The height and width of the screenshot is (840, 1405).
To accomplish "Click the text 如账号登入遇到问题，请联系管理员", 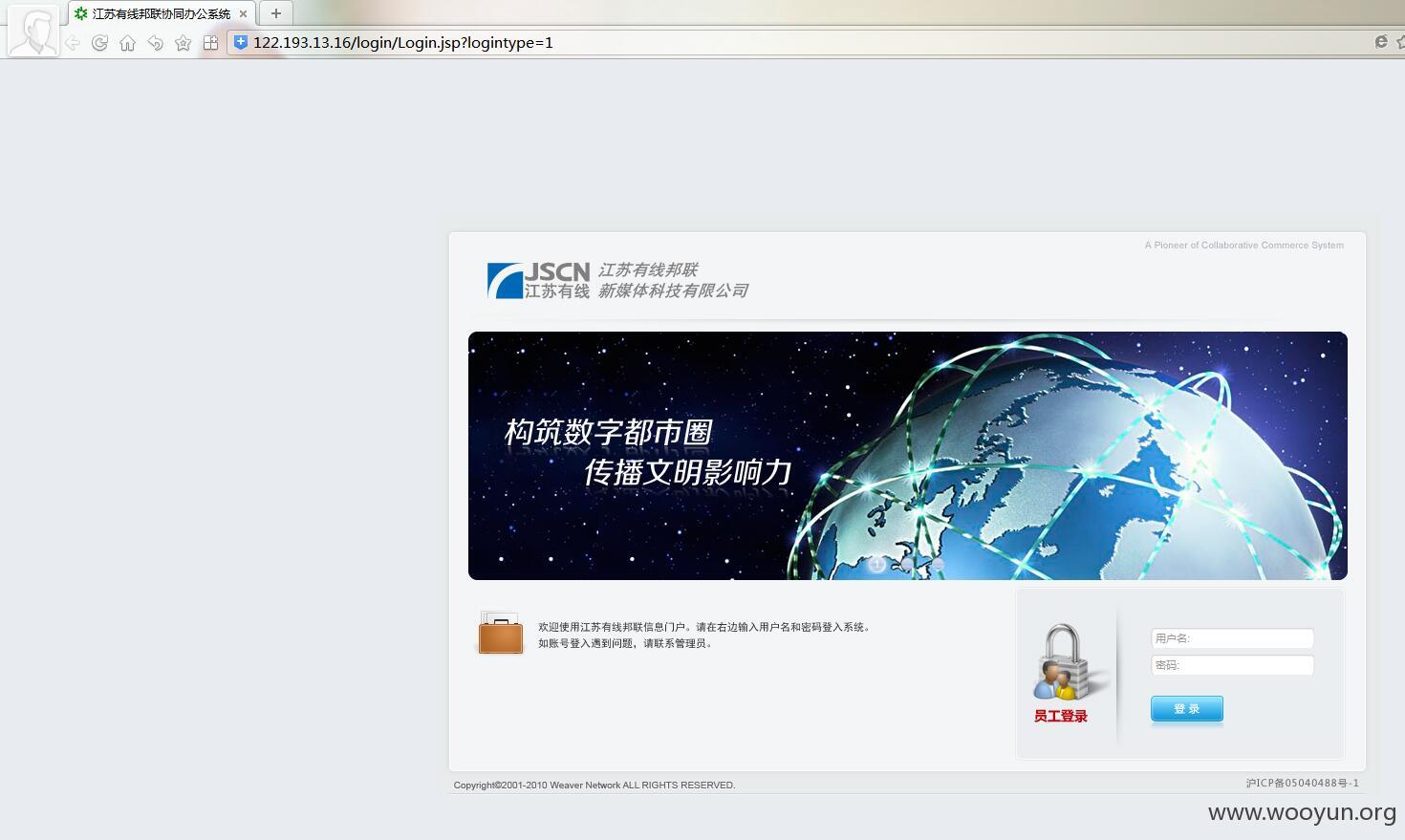I will pos(625,643).
